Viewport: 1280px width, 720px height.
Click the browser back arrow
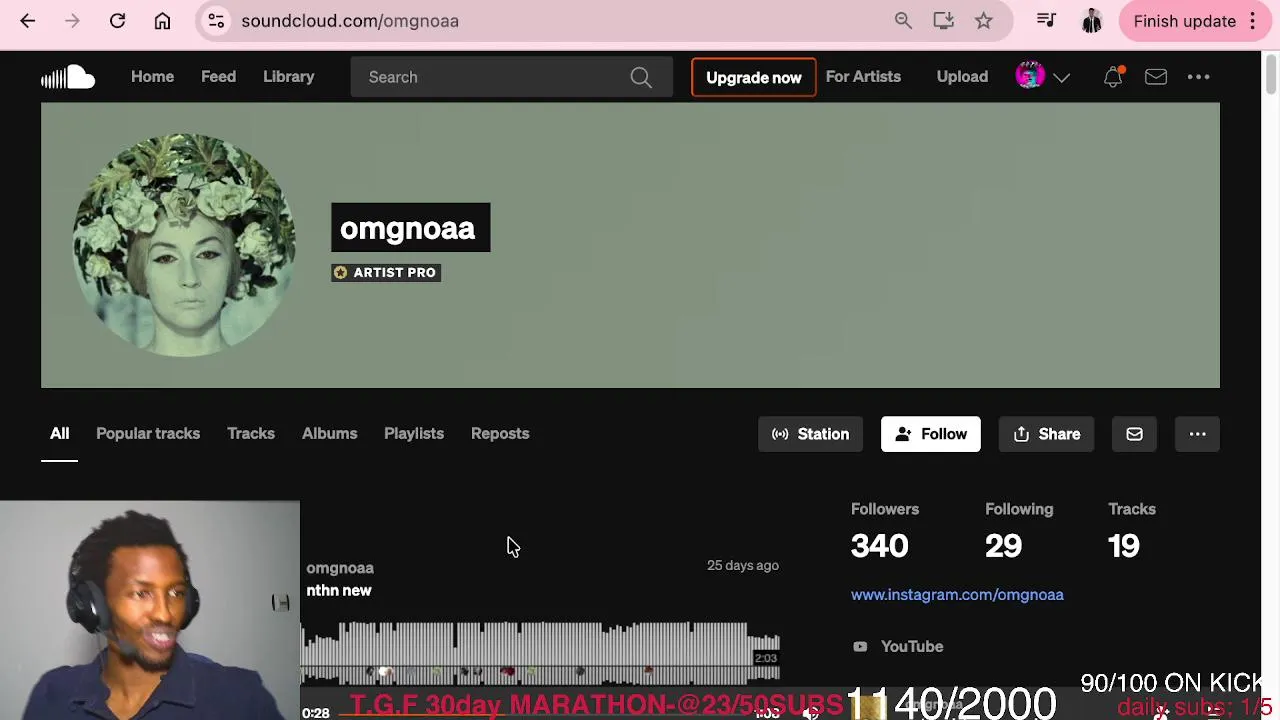[28, 21]
